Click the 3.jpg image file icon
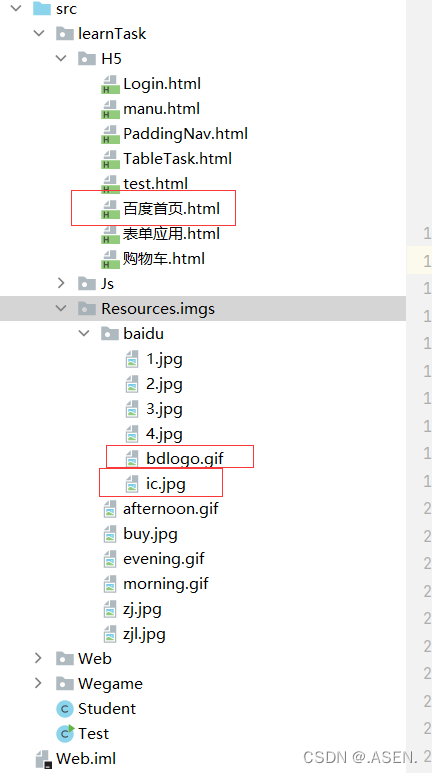The width and height of the screenshot is (432, 773). click(132, 409)
